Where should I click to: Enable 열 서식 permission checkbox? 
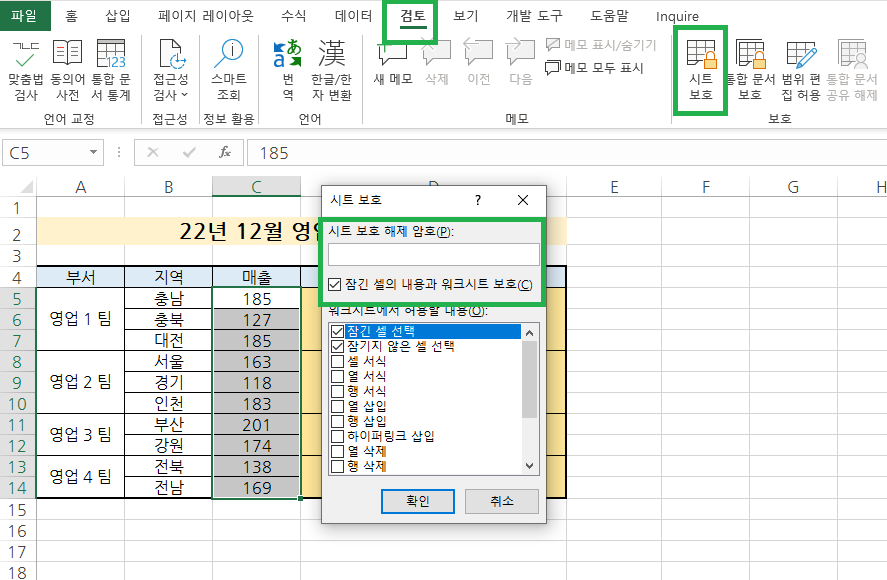pyautogui.click(x=338, y=376)
